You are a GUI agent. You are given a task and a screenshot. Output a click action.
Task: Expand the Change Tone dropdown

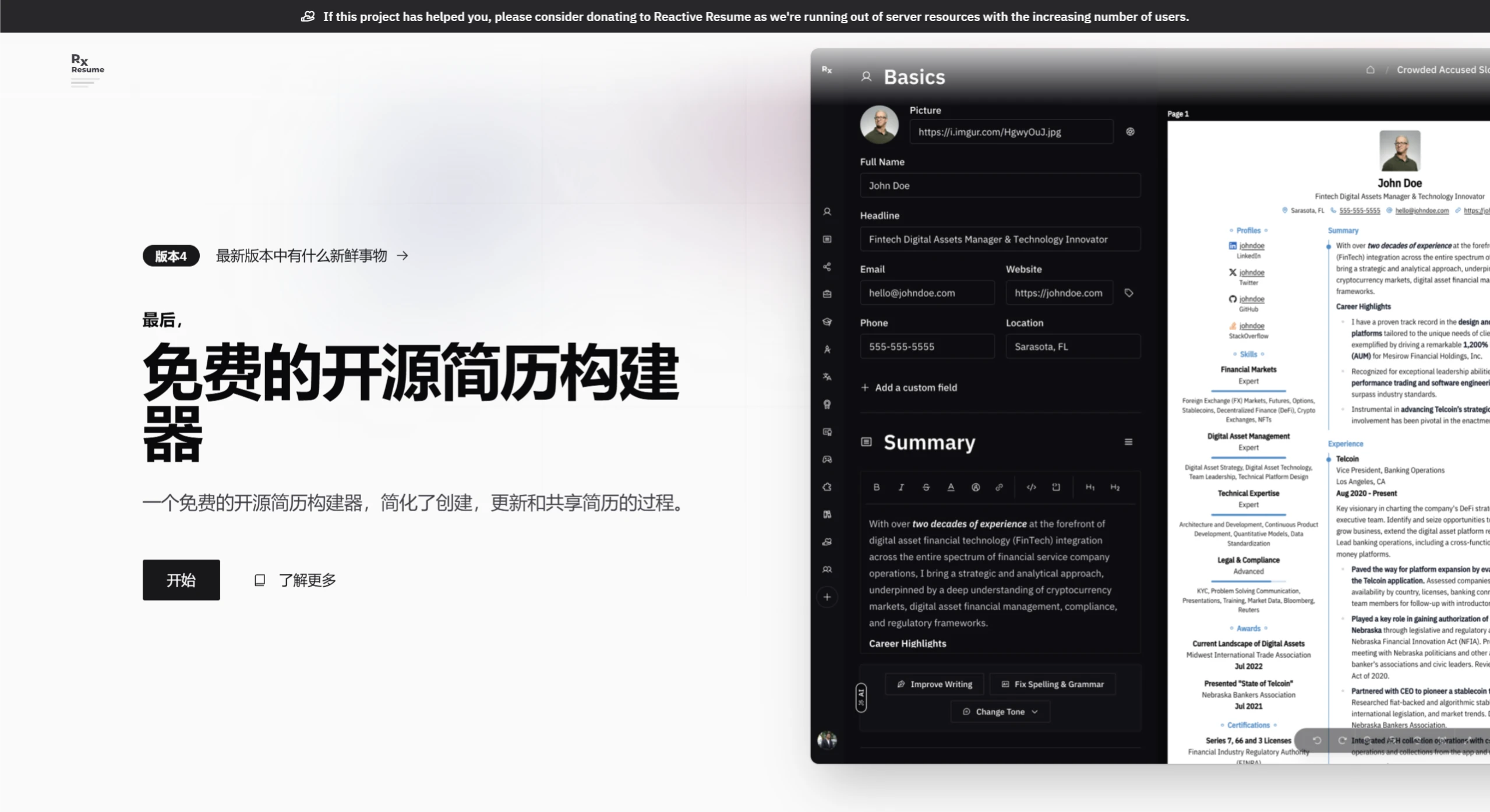(1000, 712)
